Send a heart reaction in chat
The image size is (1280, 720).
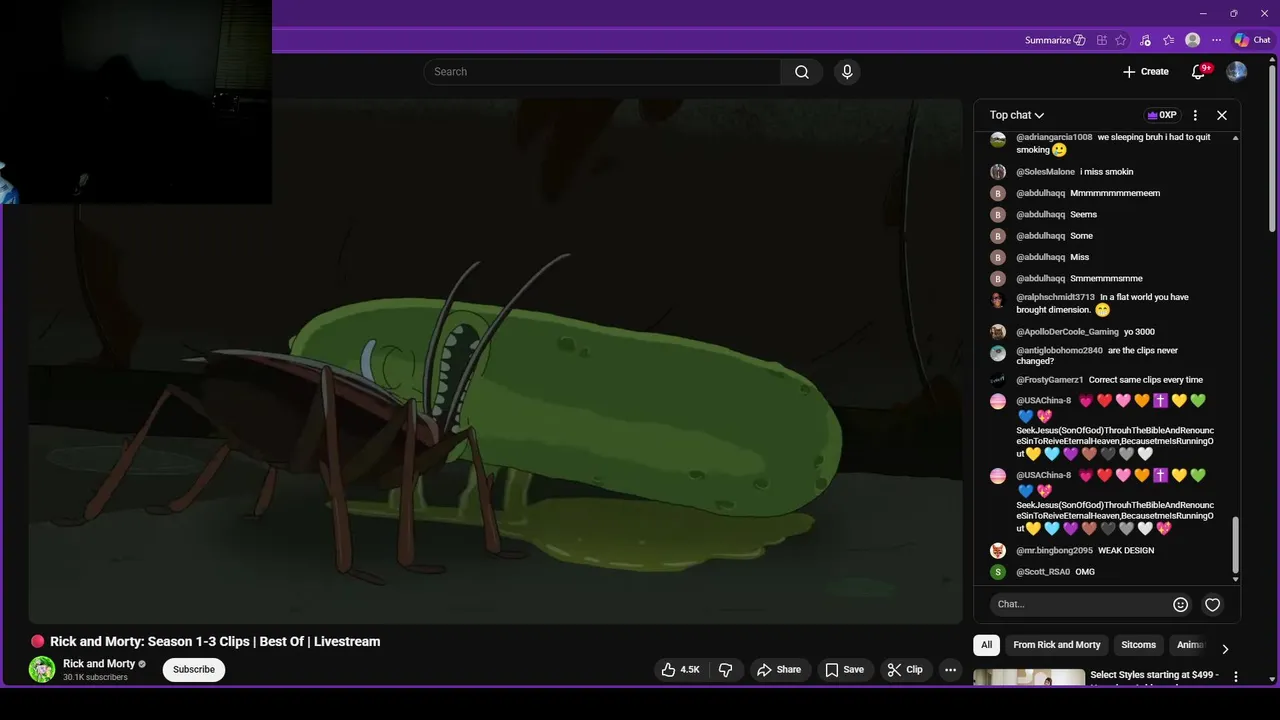tap(1213, 604)
